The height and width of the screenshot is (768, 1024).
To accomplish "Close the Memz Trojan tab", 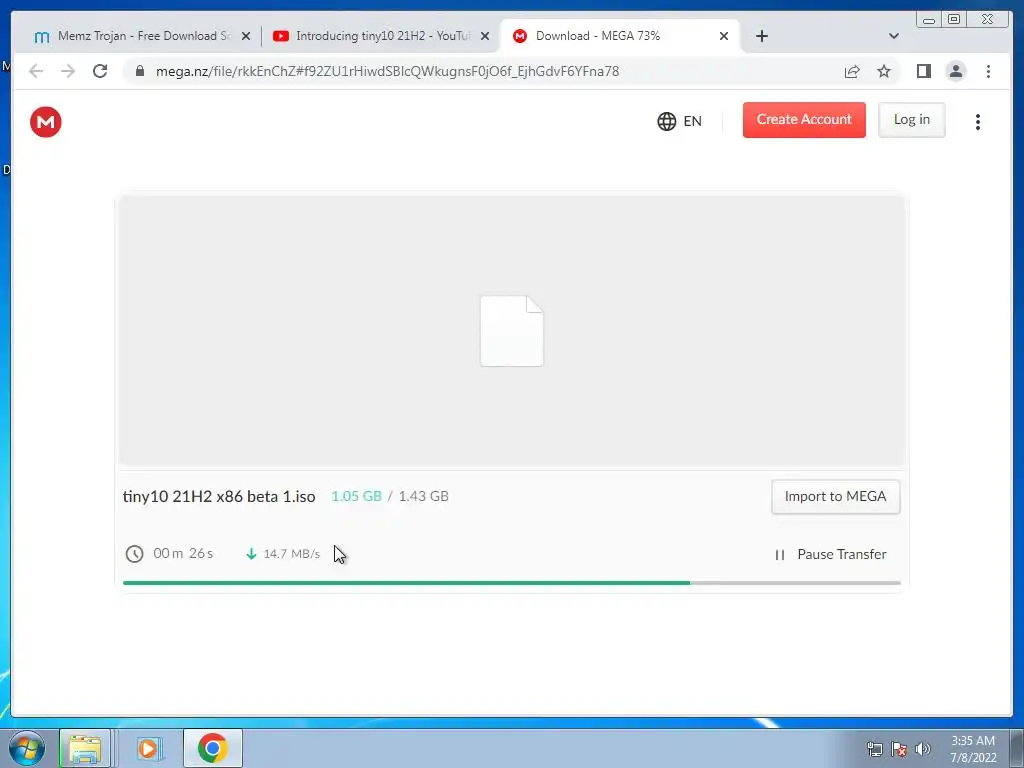I will (246, 37).
